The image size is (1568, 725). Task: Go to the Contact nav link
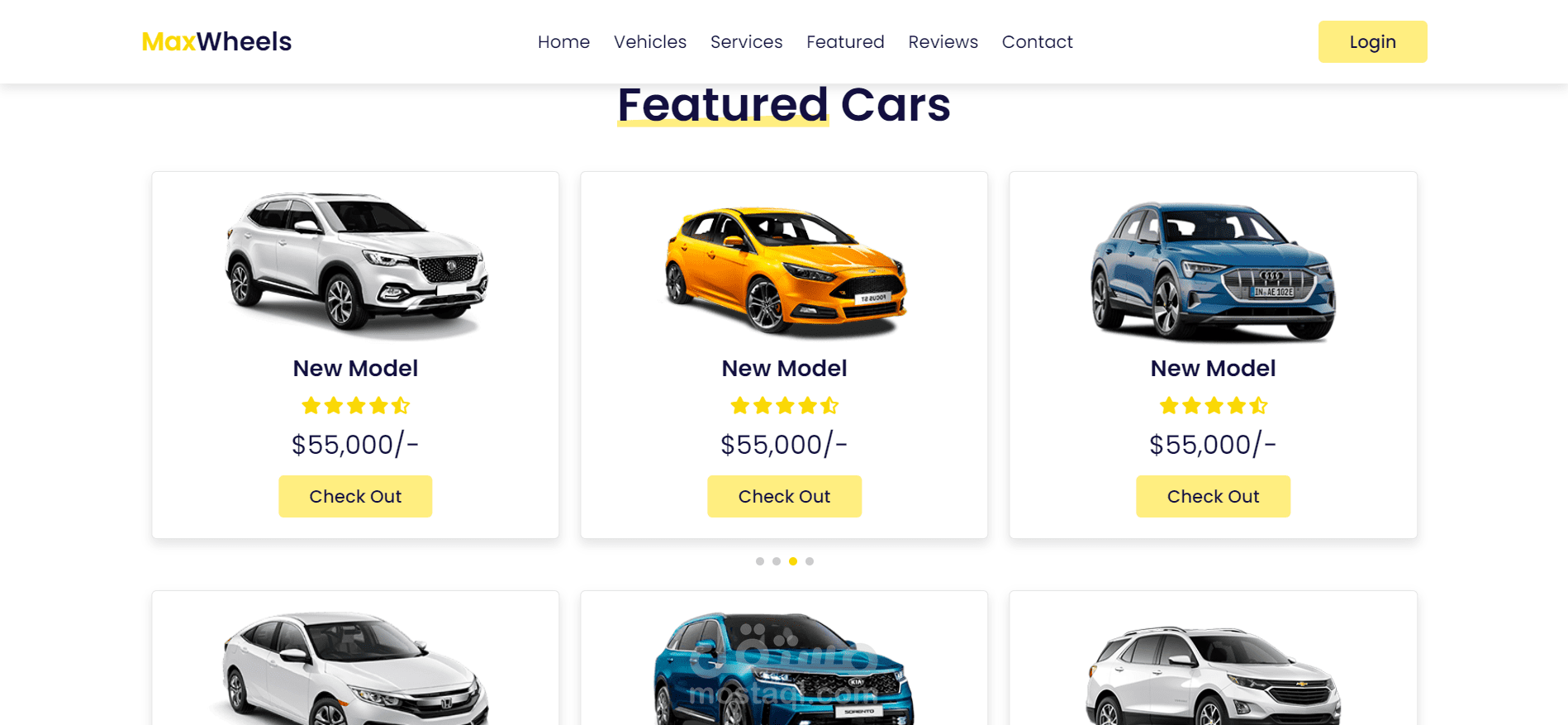pyautogui.click(x=1037, y=42)
